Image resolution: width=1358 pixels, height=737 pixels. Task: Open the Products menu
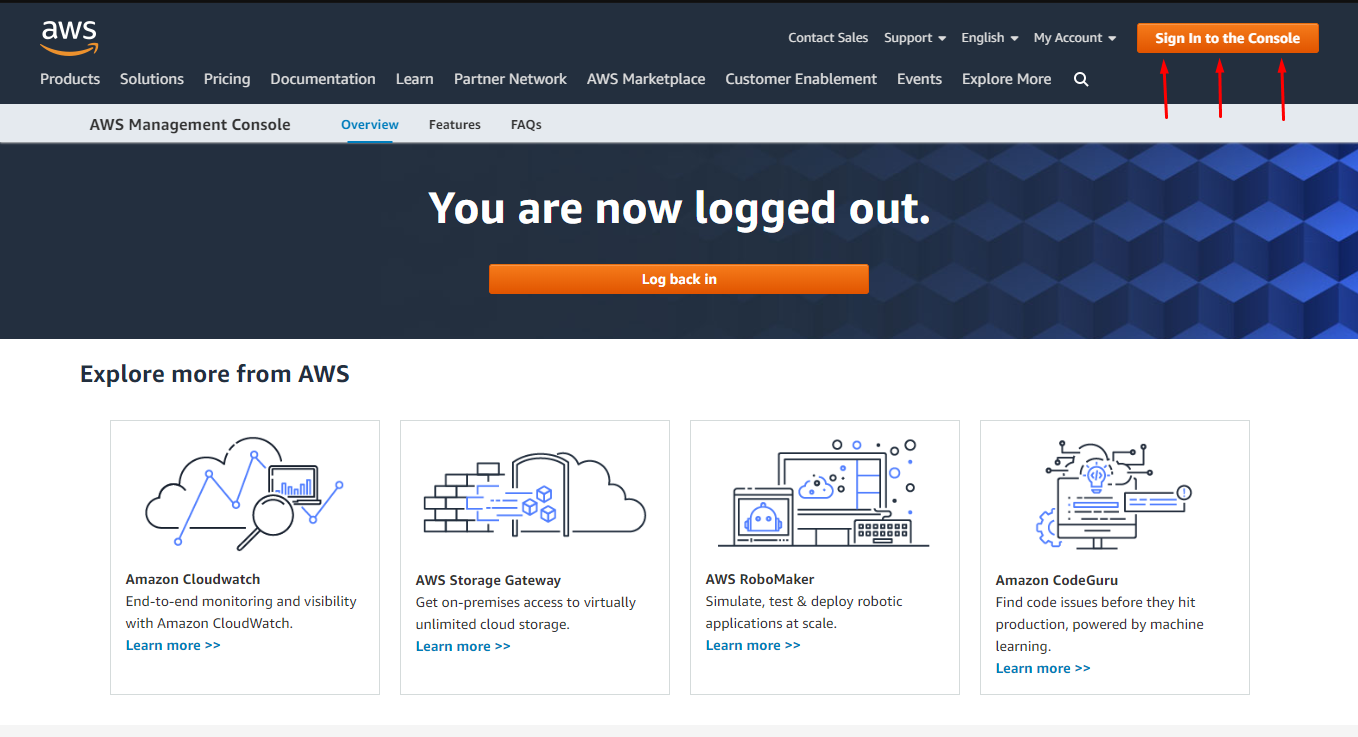70,79
